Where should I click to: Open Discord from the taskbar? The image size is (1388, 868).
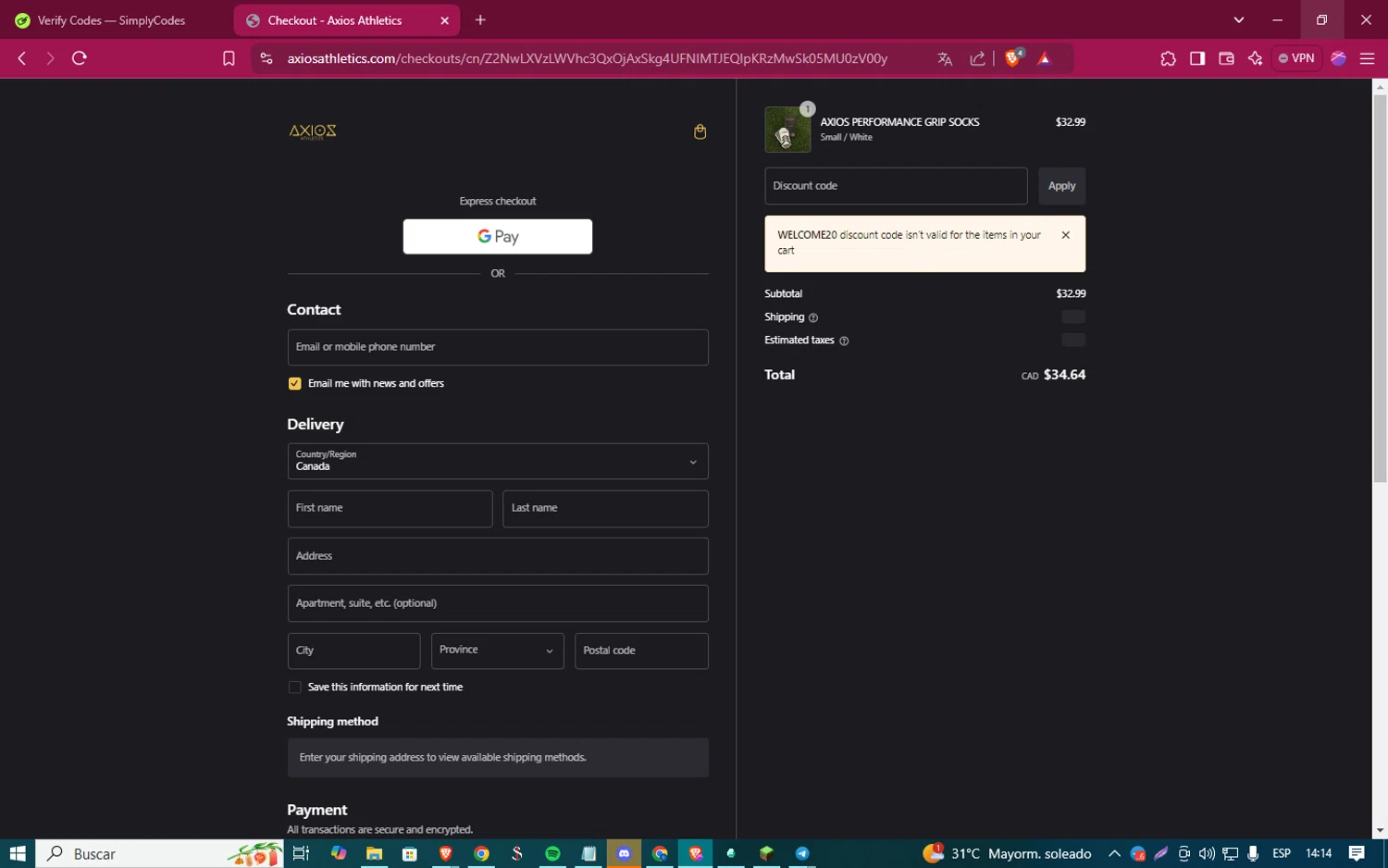click(624, 853)
